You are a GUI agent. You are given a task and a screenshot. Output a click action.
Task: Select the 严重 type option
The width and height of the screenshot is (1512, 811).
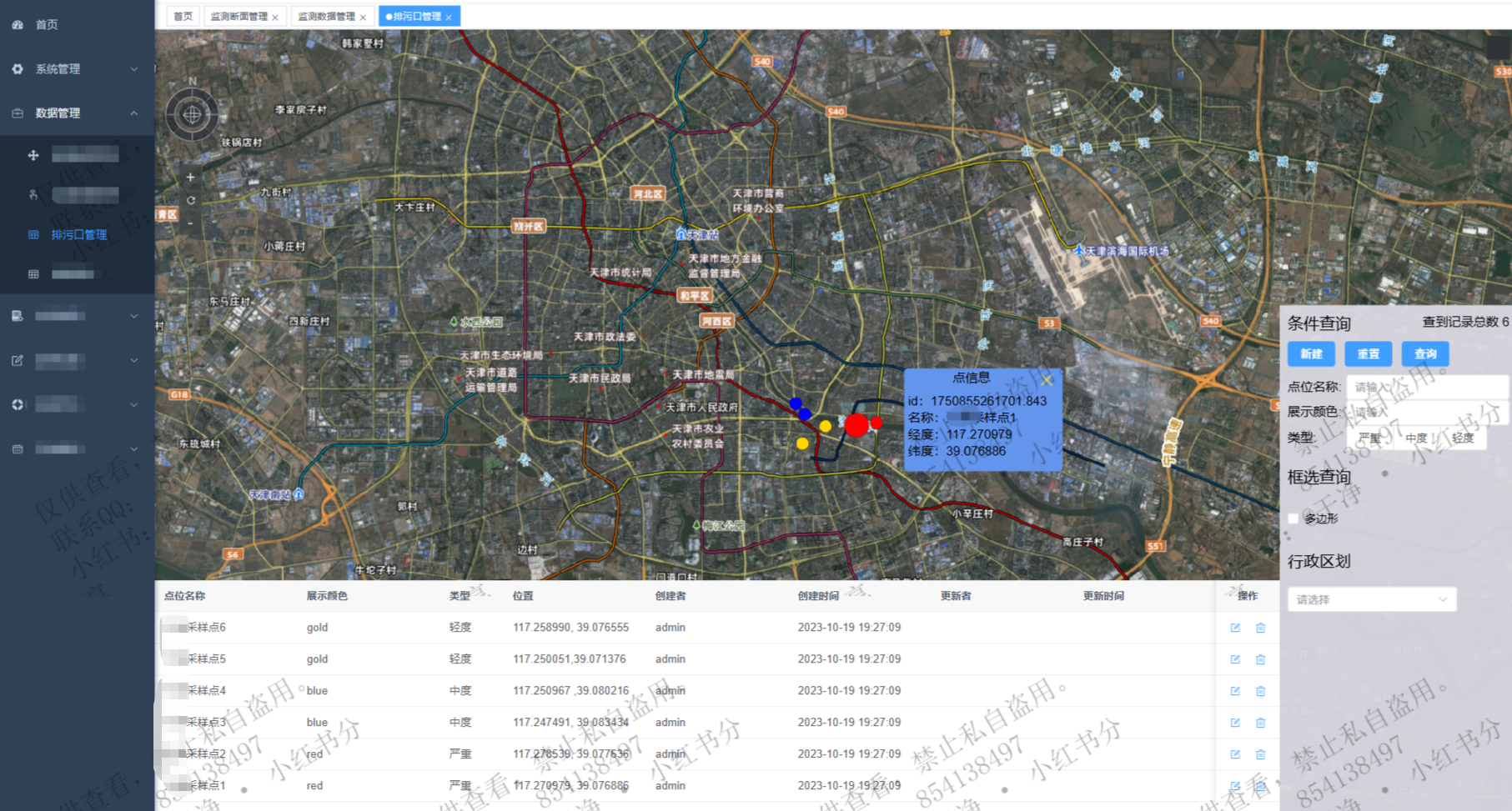(x=1369, y=438)
